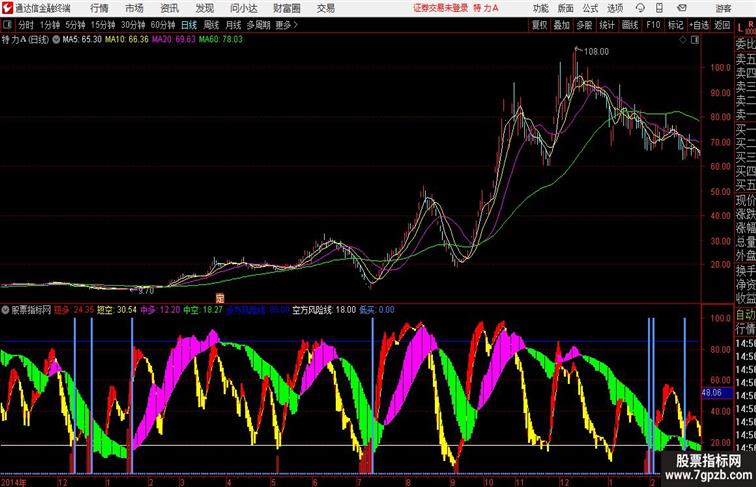Switch to the 5分钟 period tab
Screen dimensions: 756x487
[75, 25]
